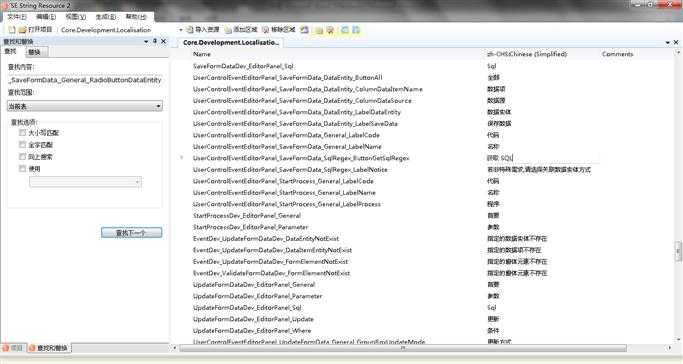
Task: Click 导入资源 import resource toolbar button
Action: pyautogui.click(x=203, y=30)
